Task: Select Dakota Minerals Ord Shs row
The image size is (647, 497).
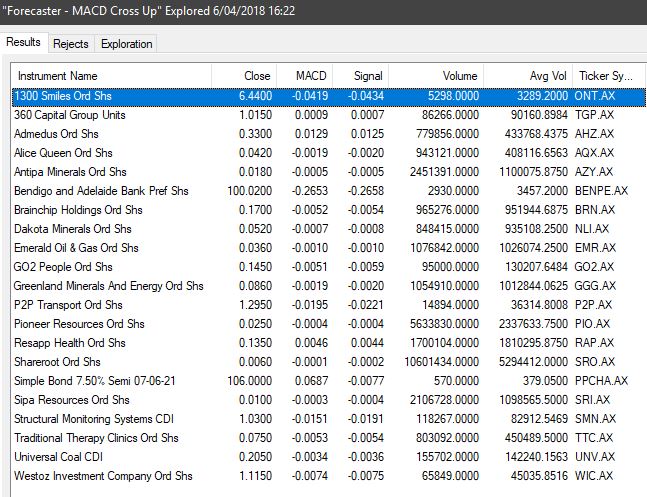Action: (329, 229)
